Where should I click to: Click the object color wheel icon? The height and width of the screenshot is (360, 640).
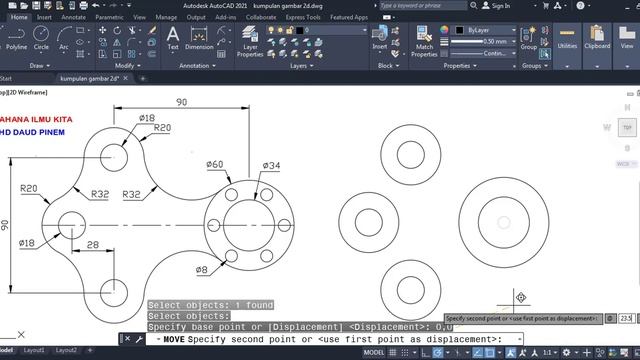click(x=444, y=30)
